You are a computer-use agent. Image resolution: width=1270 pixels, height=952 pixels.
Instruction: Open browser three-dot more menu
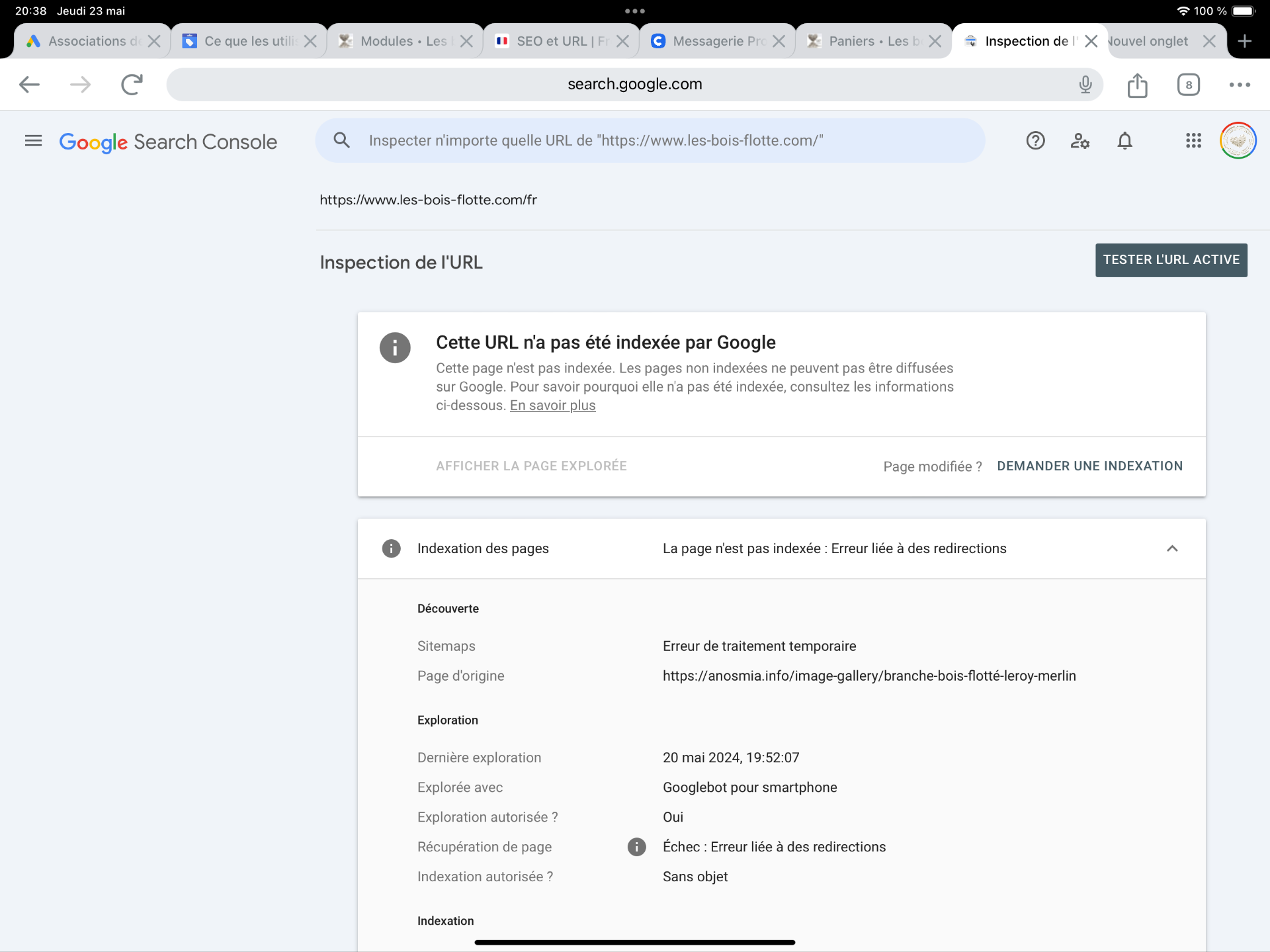pyautogui.click(x=1239, y=85)
